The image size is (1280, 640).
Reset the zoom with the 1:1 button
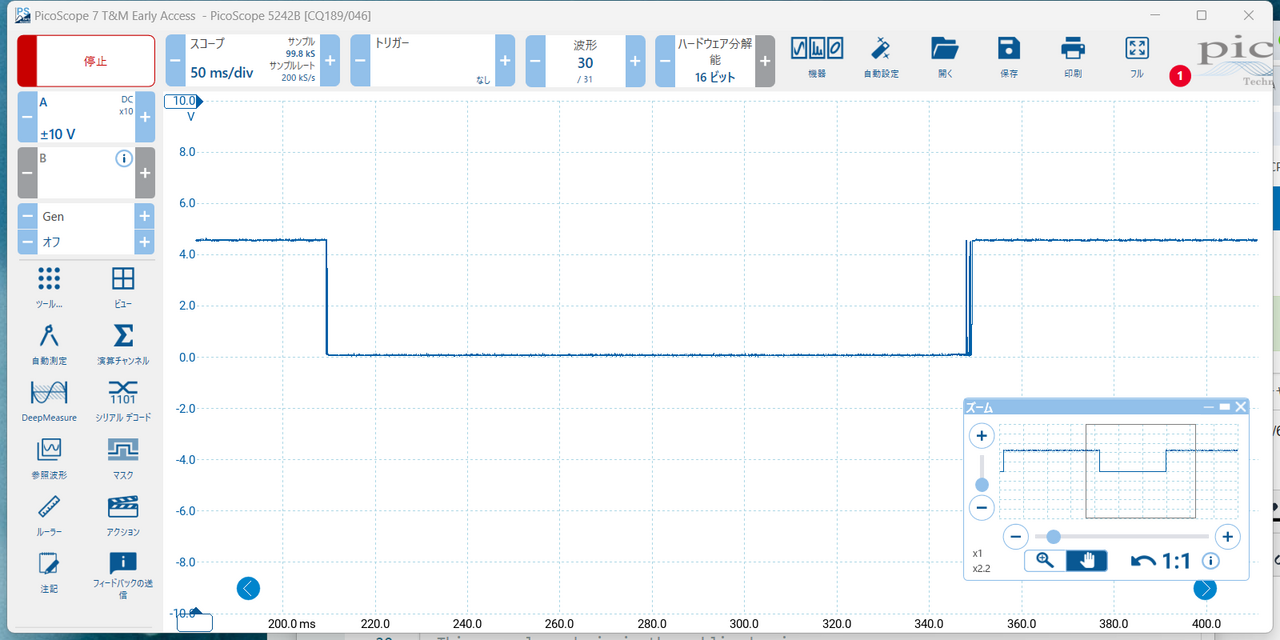click(x=1162, y=561)
